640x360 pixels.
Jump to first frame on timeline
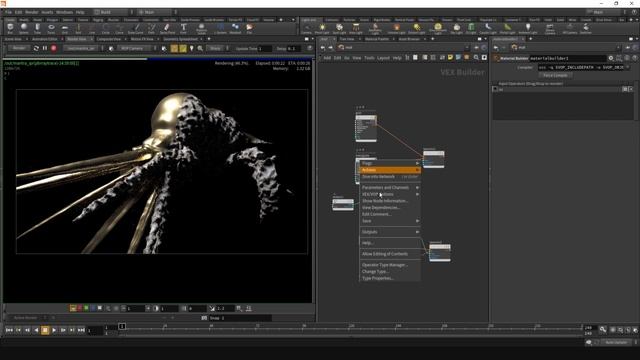point(9,330)
